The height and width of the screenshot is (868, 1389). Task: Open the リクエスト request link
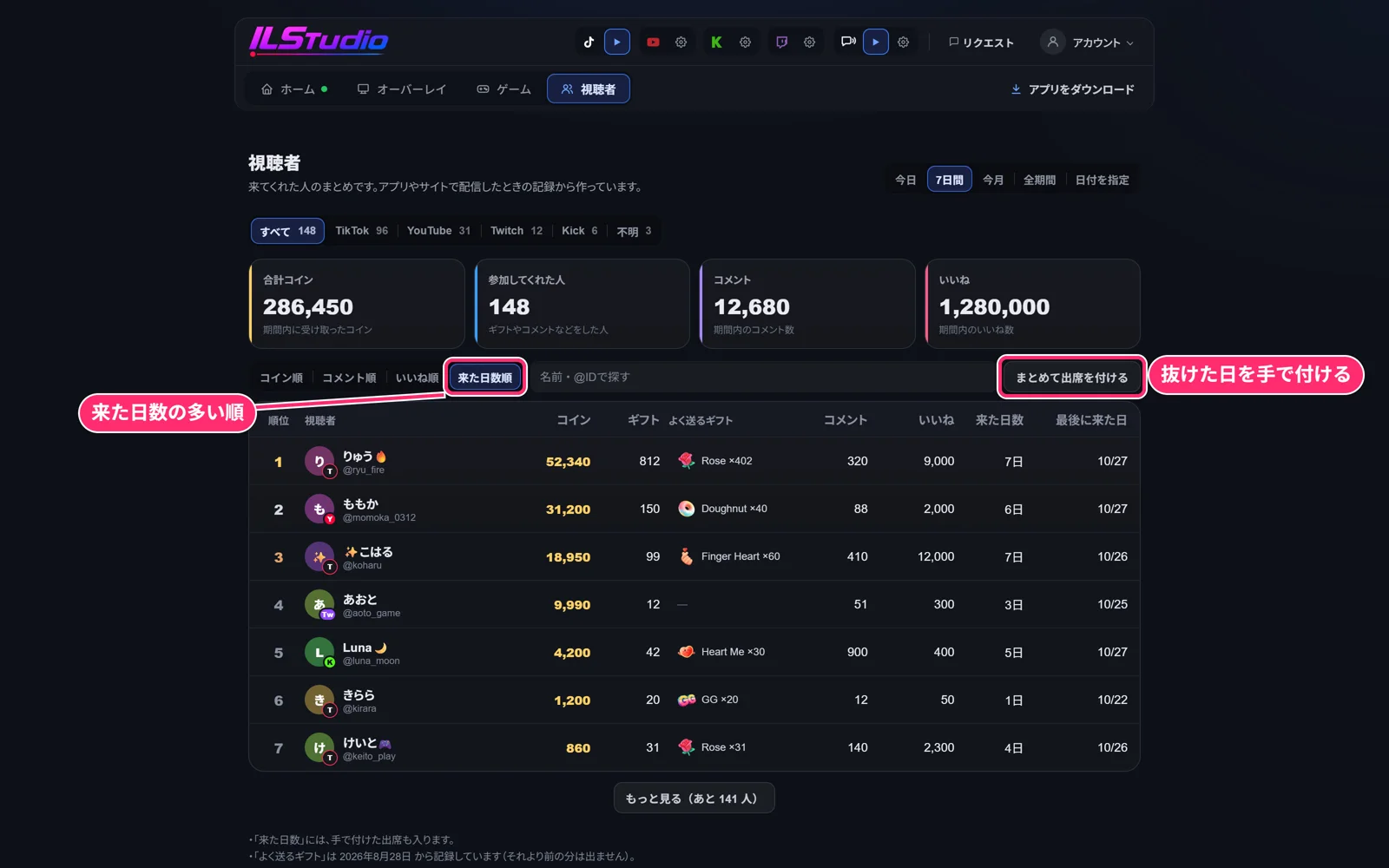click(x=981, y=43)
